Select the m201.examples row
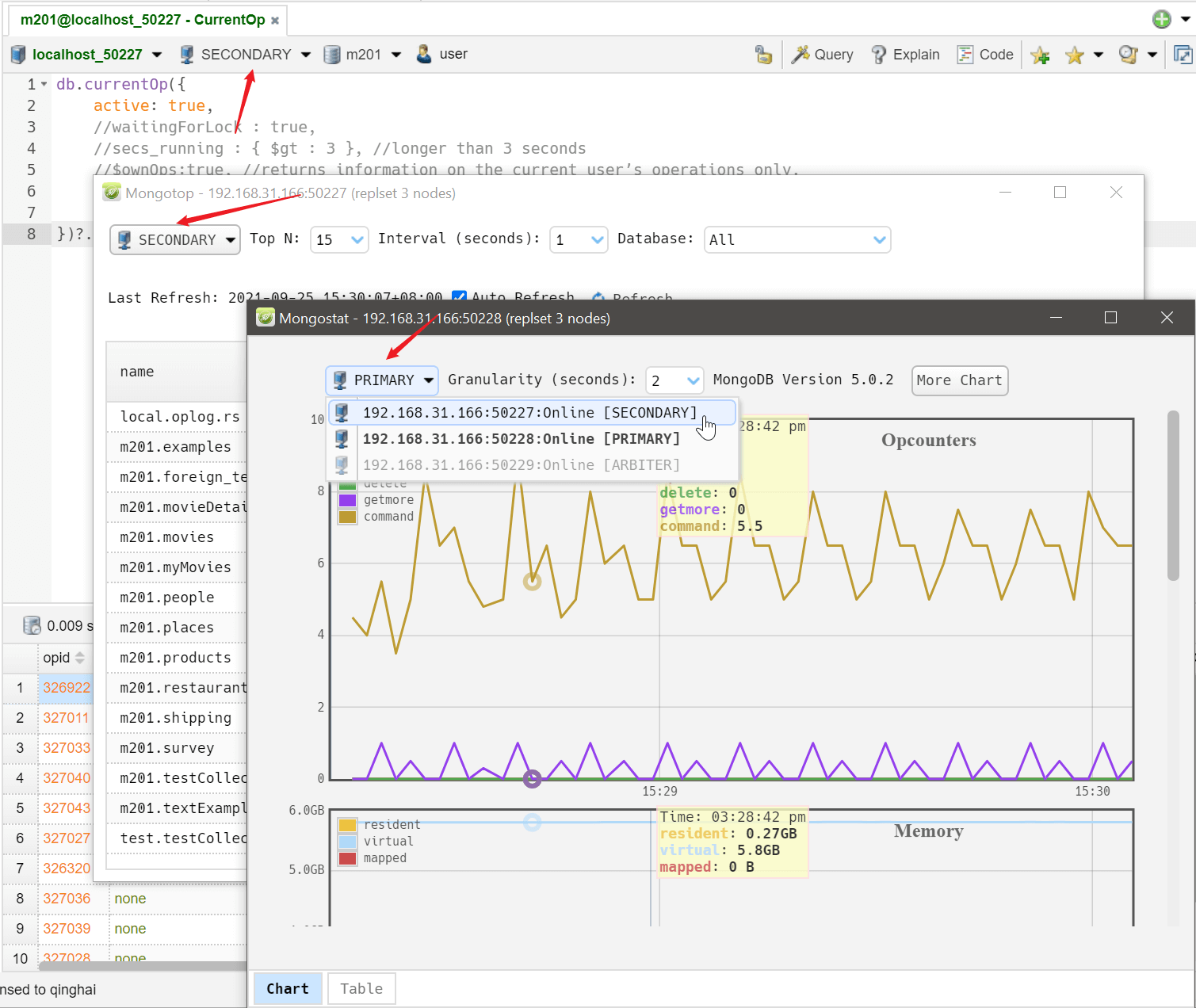This screenshot has height=1008, width=1196. [176, 447]
